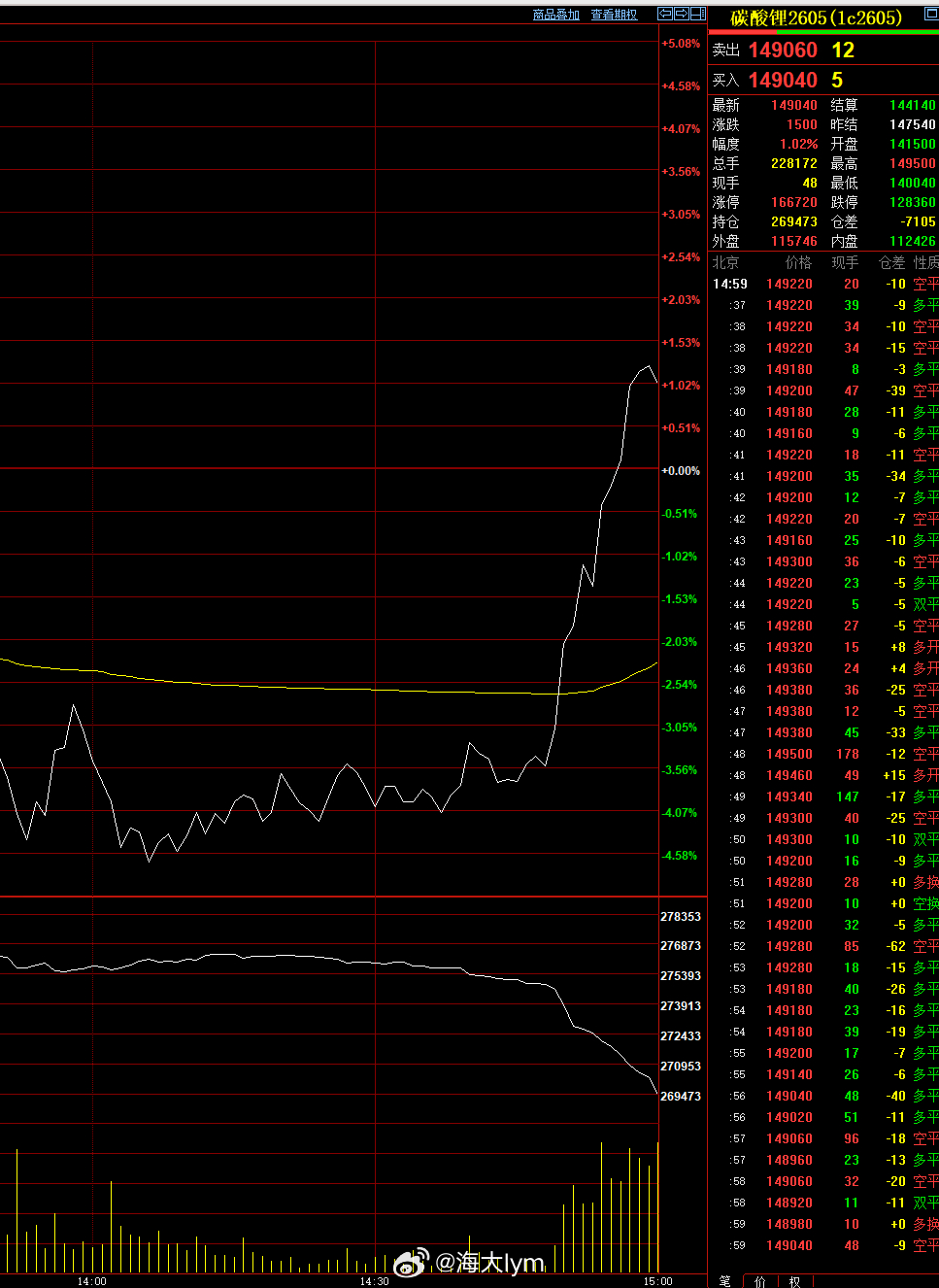Click the 270953 open interest axis label
The image size is (939, 1288).
[681, 1067]
